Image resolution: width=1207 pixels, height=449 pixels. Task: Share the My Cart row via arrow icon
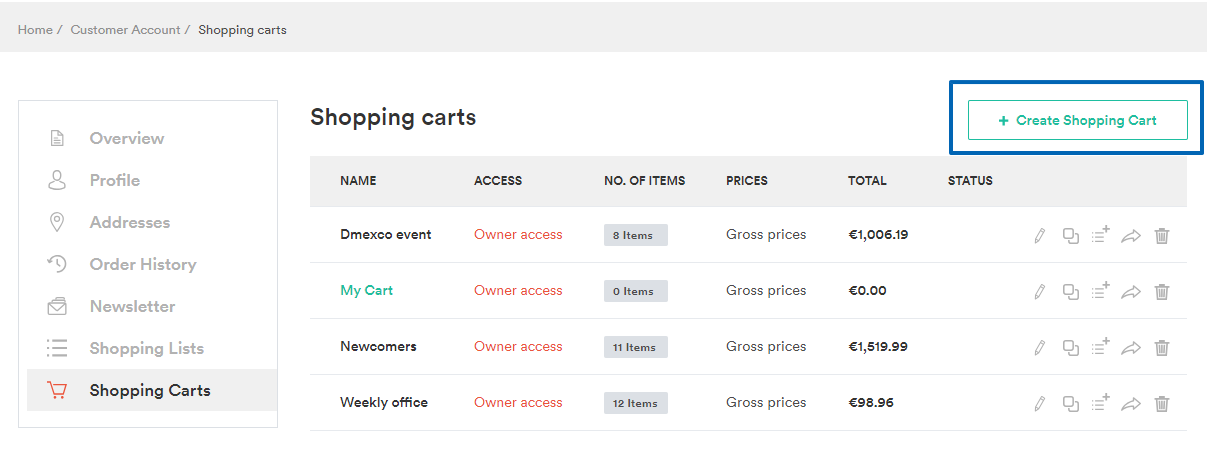pyautogui.click(x=1131, y=292)
